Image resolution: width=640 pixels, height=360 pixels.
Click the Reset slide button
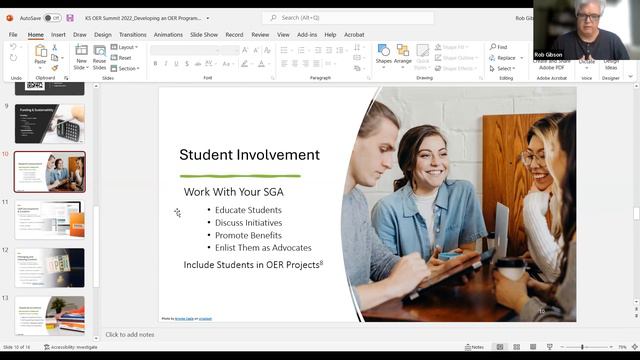(x=121, y=58)
